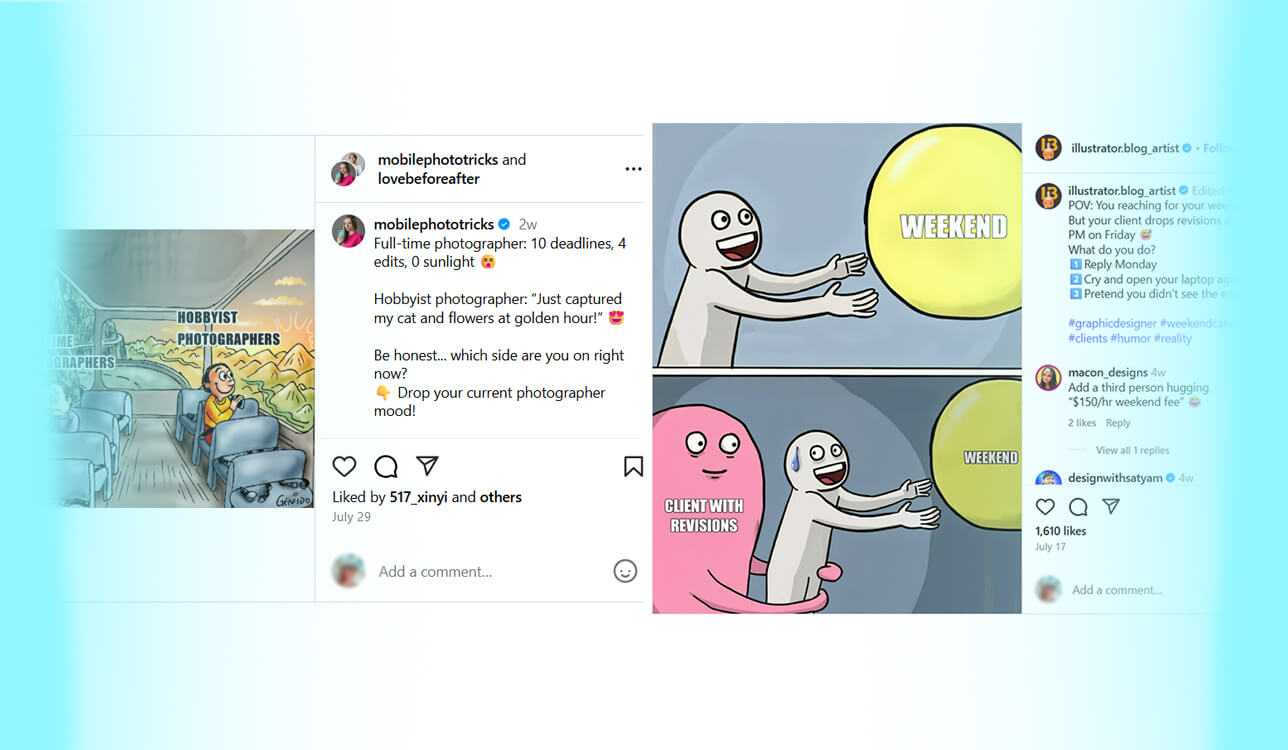Screen dimensions: 1288x750
Task: View the 1,610 likes list
Action: 1061,531
